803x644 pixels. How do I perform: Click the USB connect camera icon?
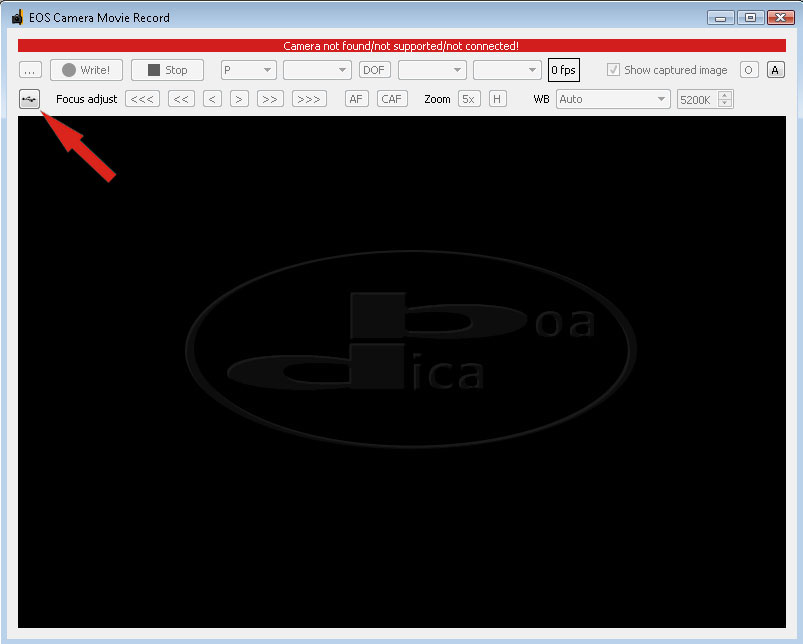(29, 99)
